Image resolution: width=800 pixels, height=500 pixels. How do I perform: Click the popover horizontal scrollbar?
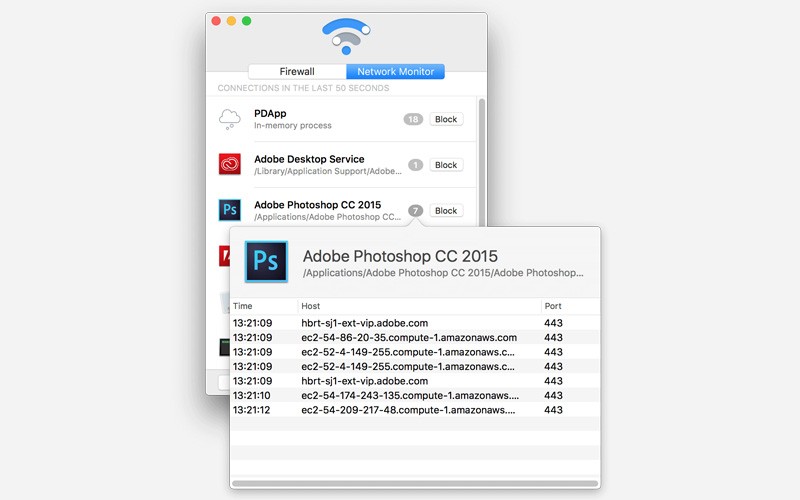(415, 483)
